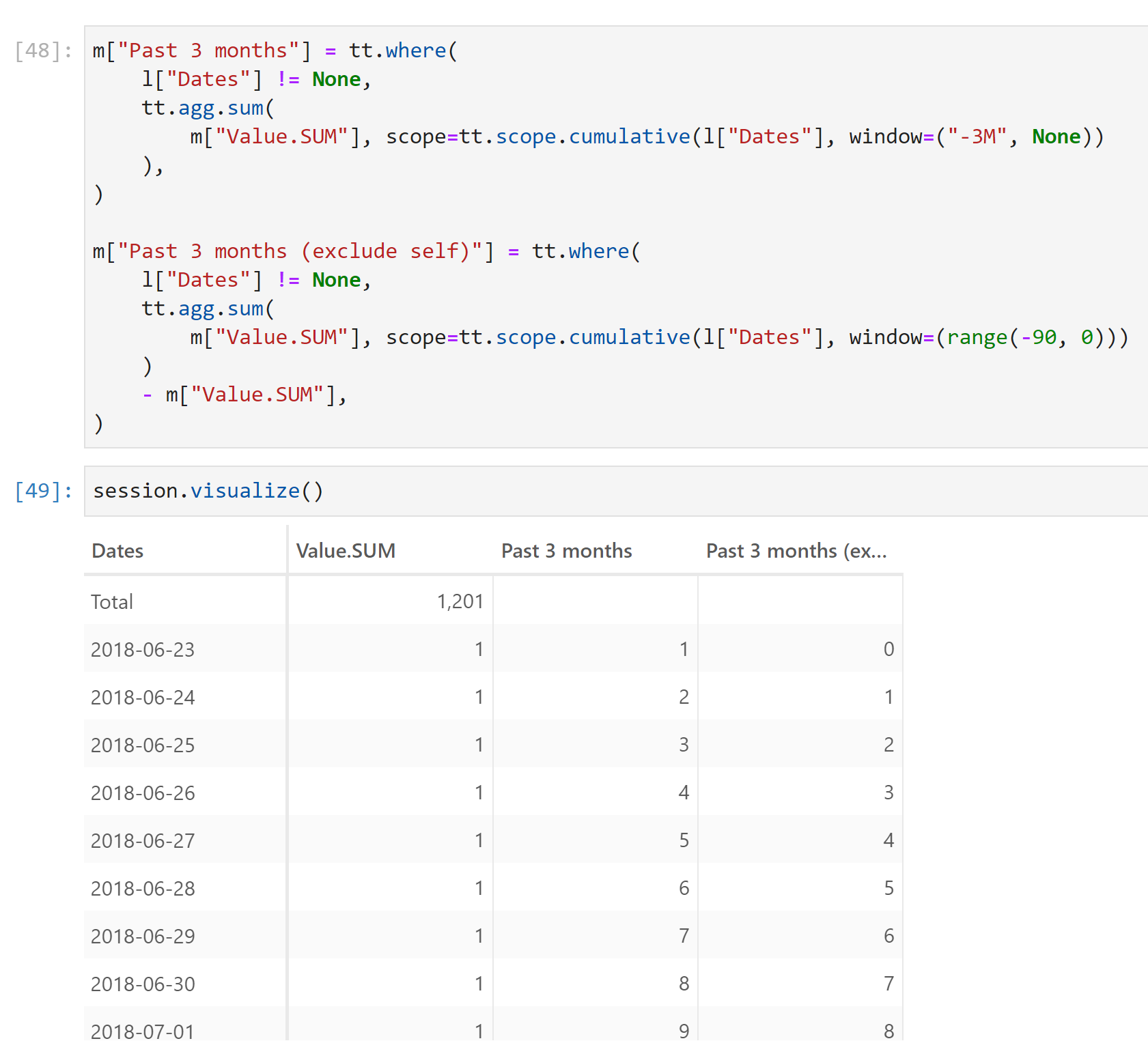The width and height of the screenshot is (1148, 1041).
Task: Click the Value.SUM column header
Action: (x=346, y=551)
